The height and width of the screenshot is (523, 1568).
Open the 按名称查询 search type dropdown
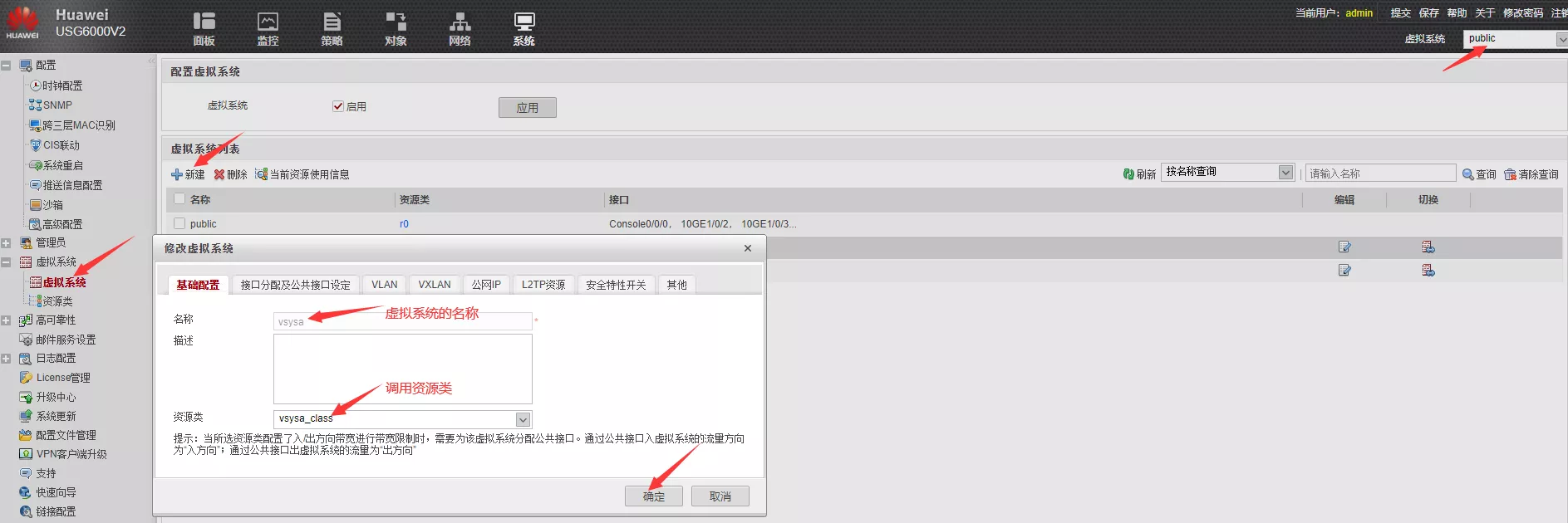(1285, 173)
